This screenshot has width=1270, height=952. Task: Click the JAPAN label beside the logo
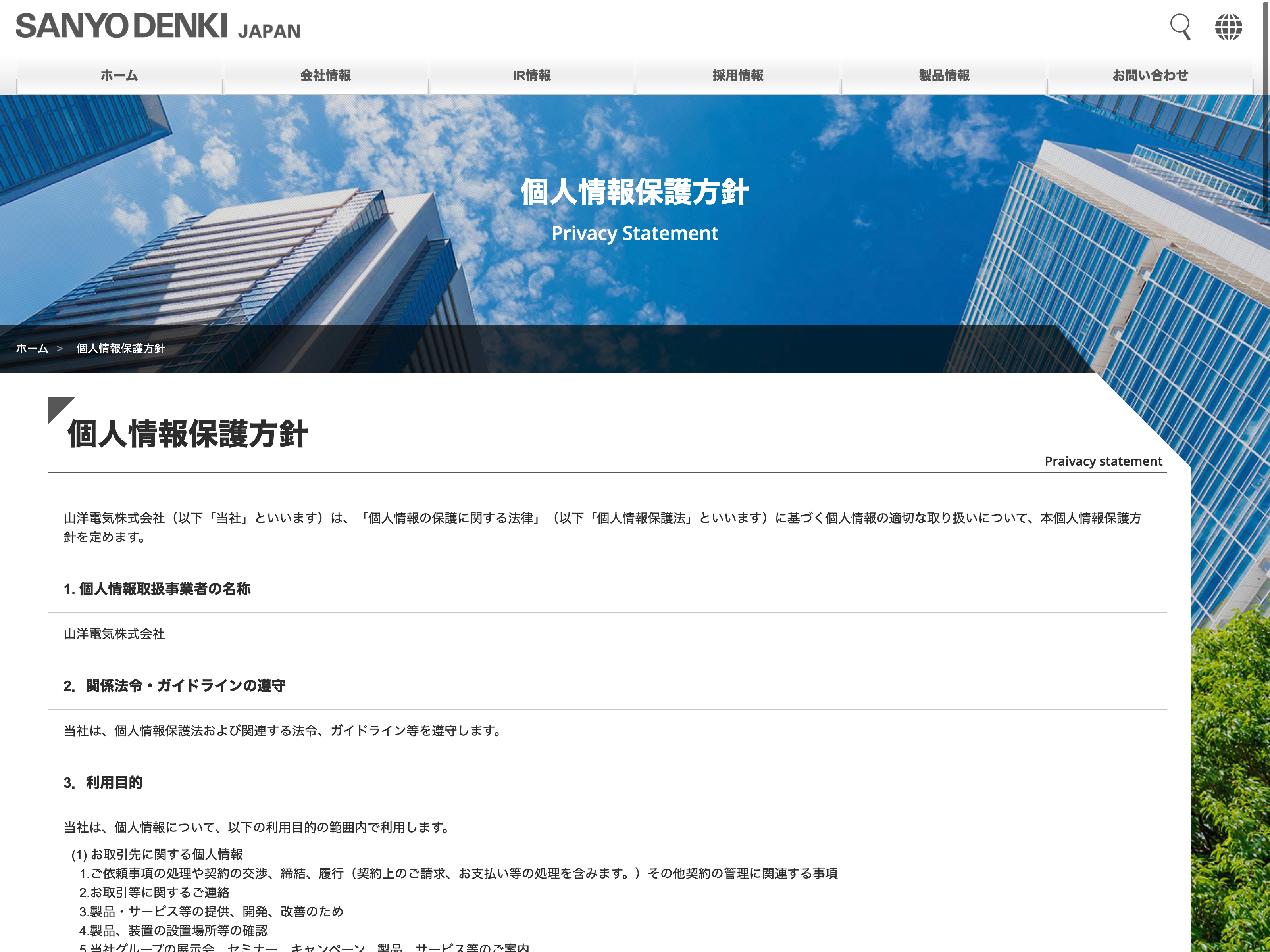tap(269, 31)
